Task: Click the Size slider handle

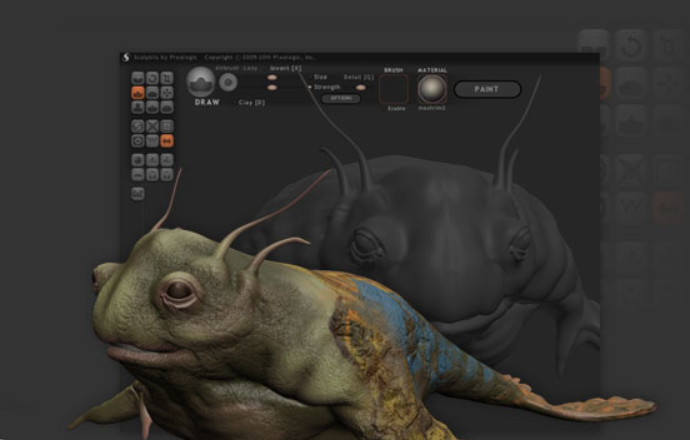Action: (x=272, y=77)
